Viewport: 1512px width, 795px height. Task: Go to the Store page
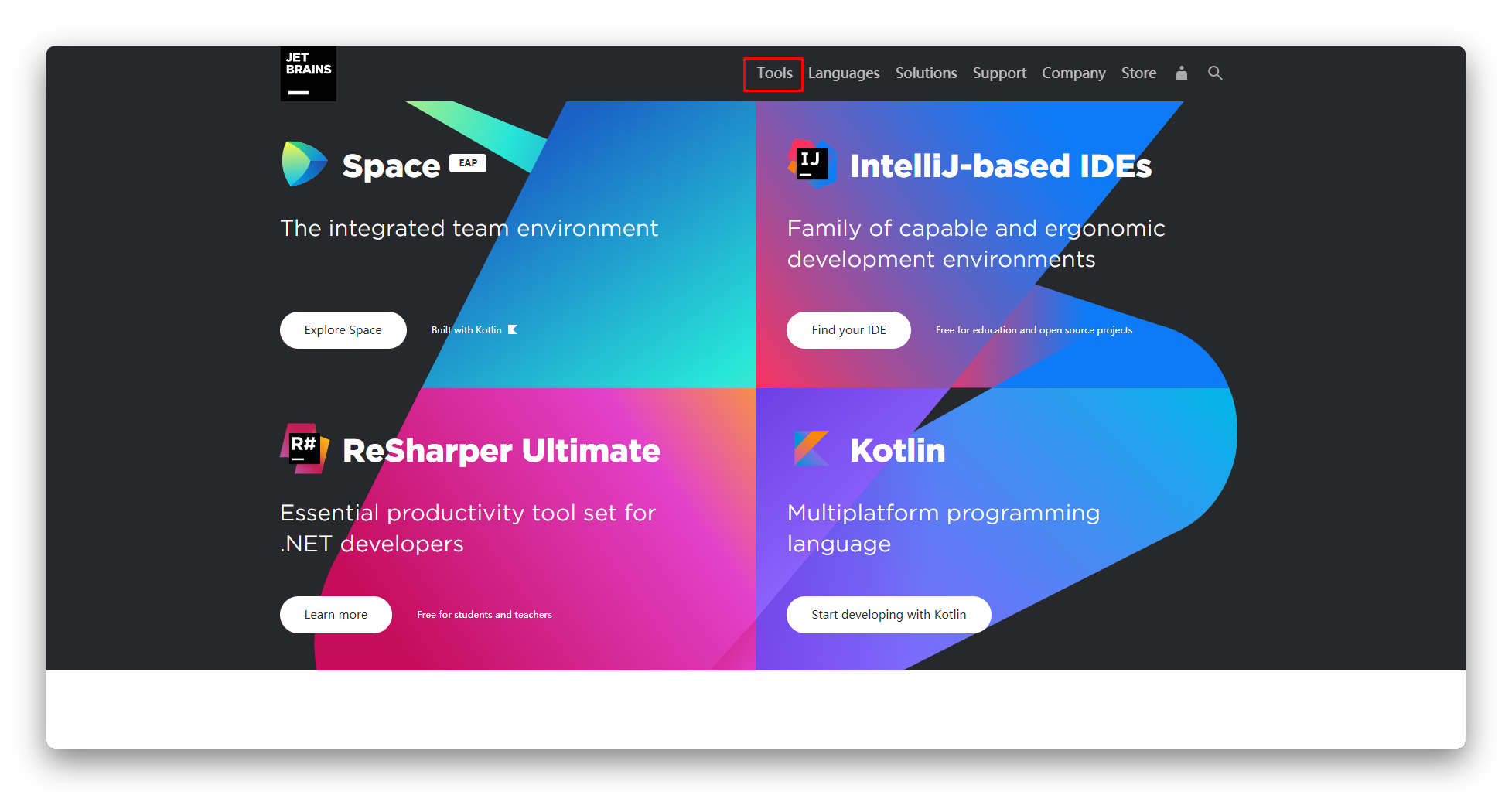tap(1138, 73)
